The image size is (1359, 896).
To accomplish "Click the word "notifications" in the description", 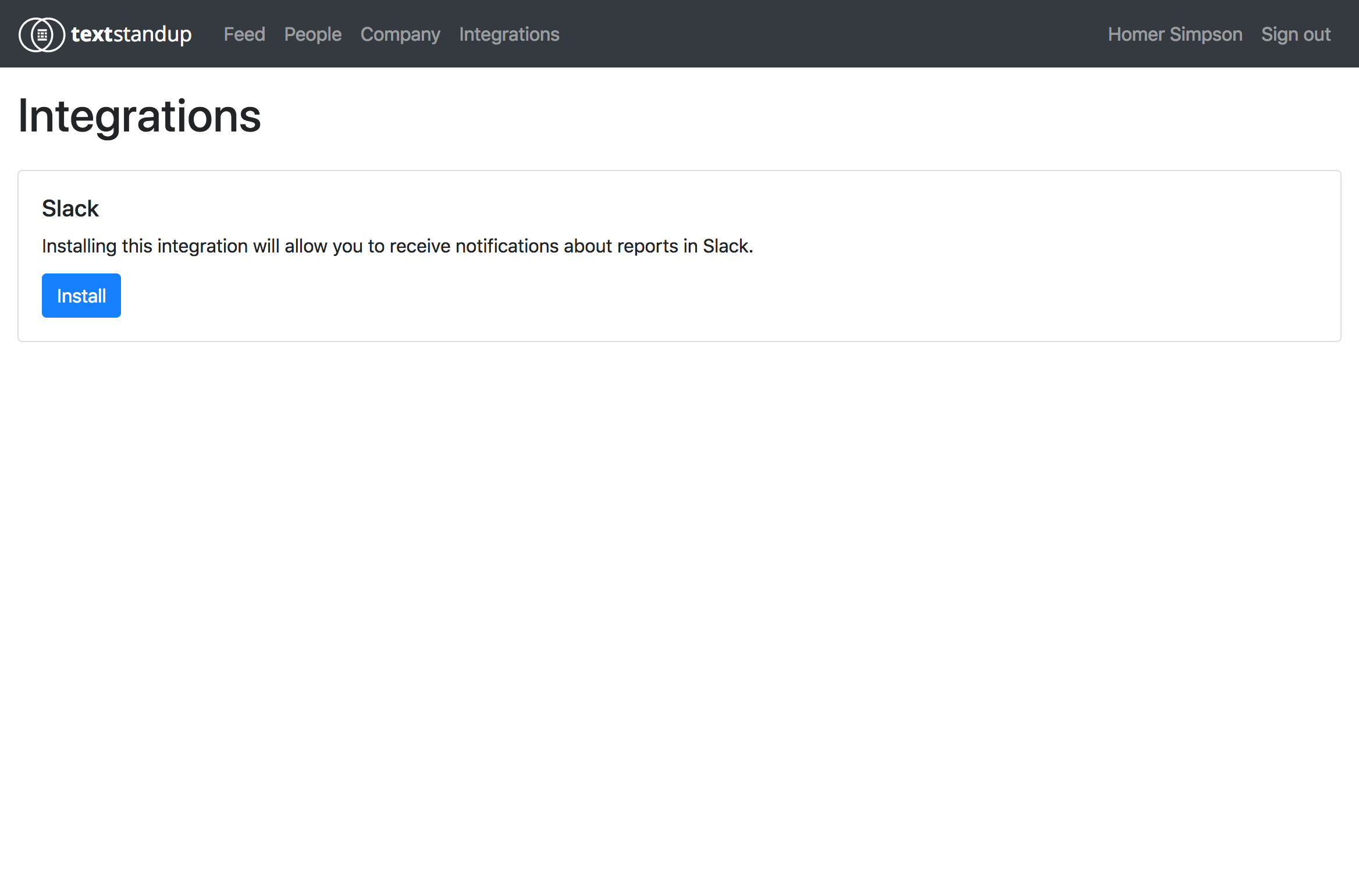I will [507, 246].
